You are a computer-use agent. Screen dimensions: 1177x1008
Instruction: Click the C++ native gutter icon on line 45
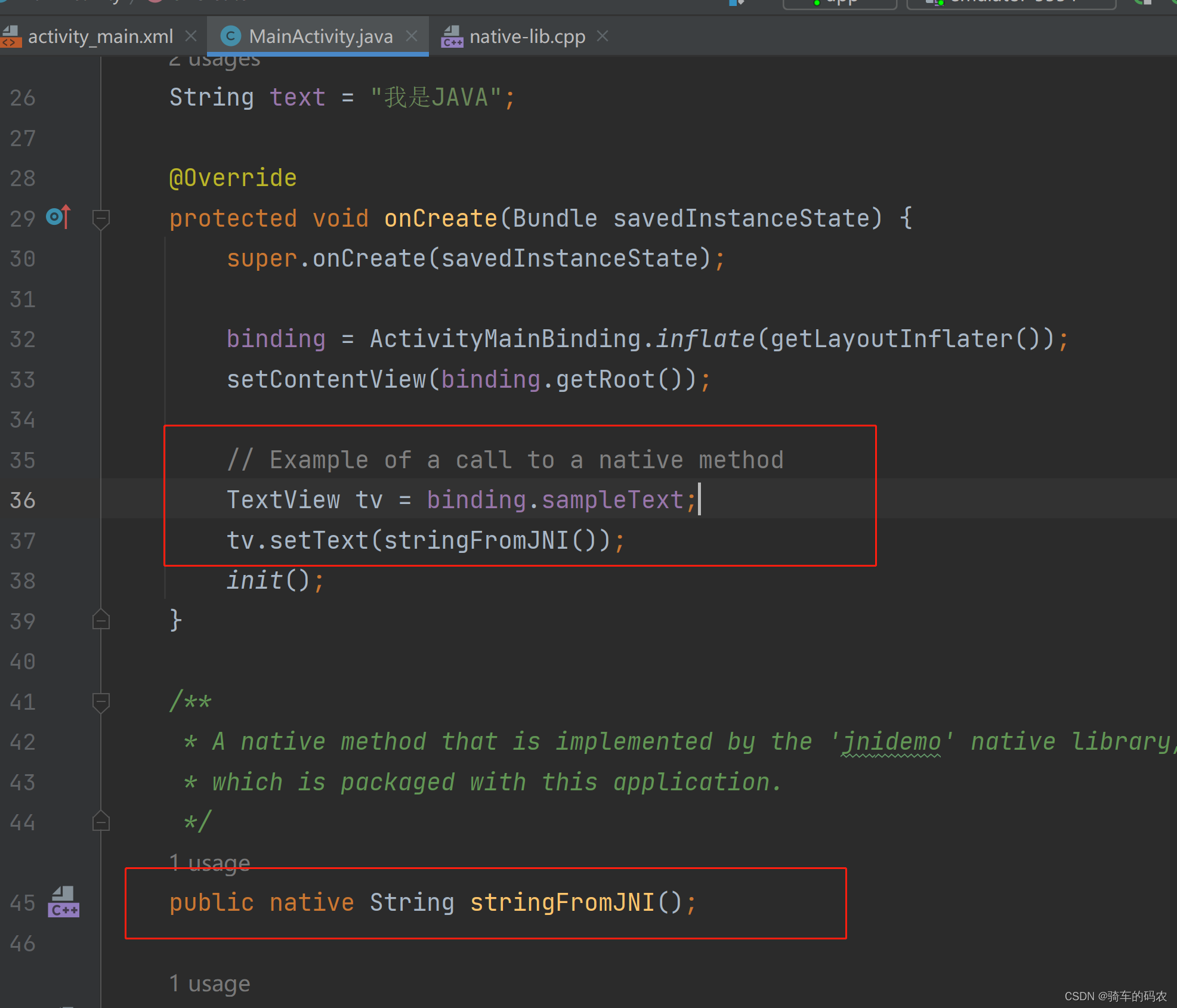[x=63, y=902]
